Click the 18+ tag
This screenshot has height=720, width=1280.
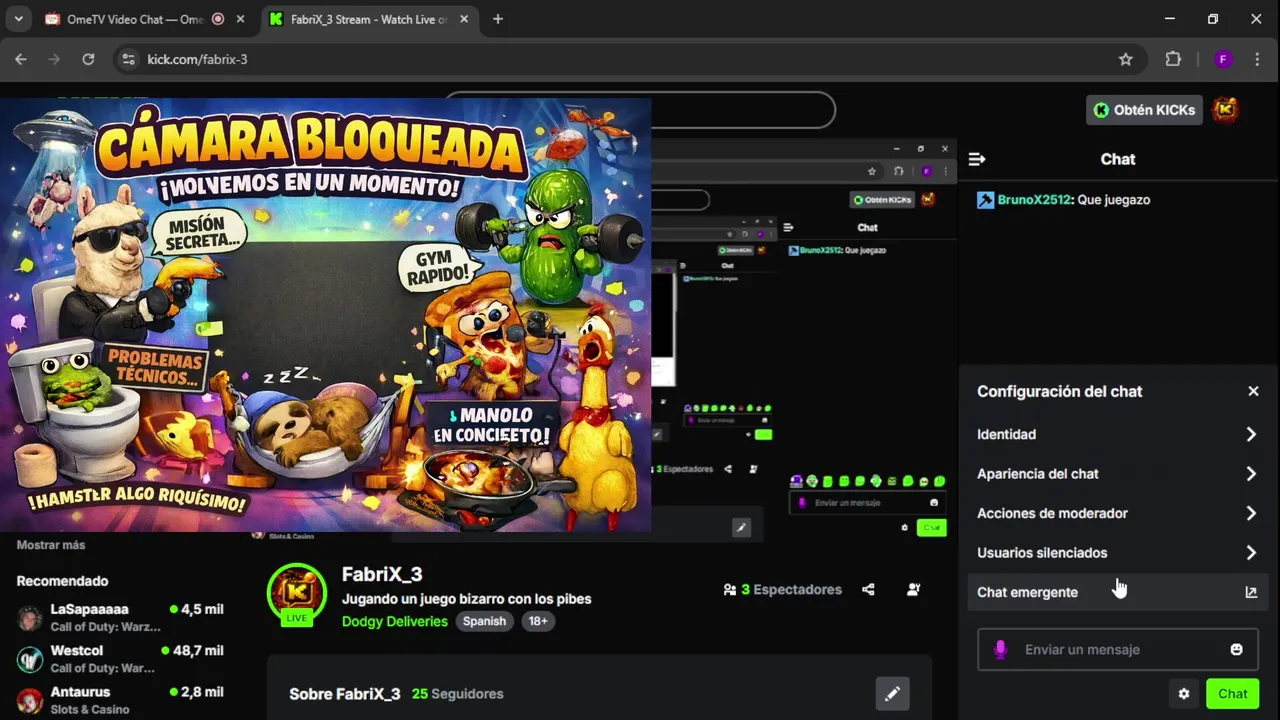tap(537, 621)
